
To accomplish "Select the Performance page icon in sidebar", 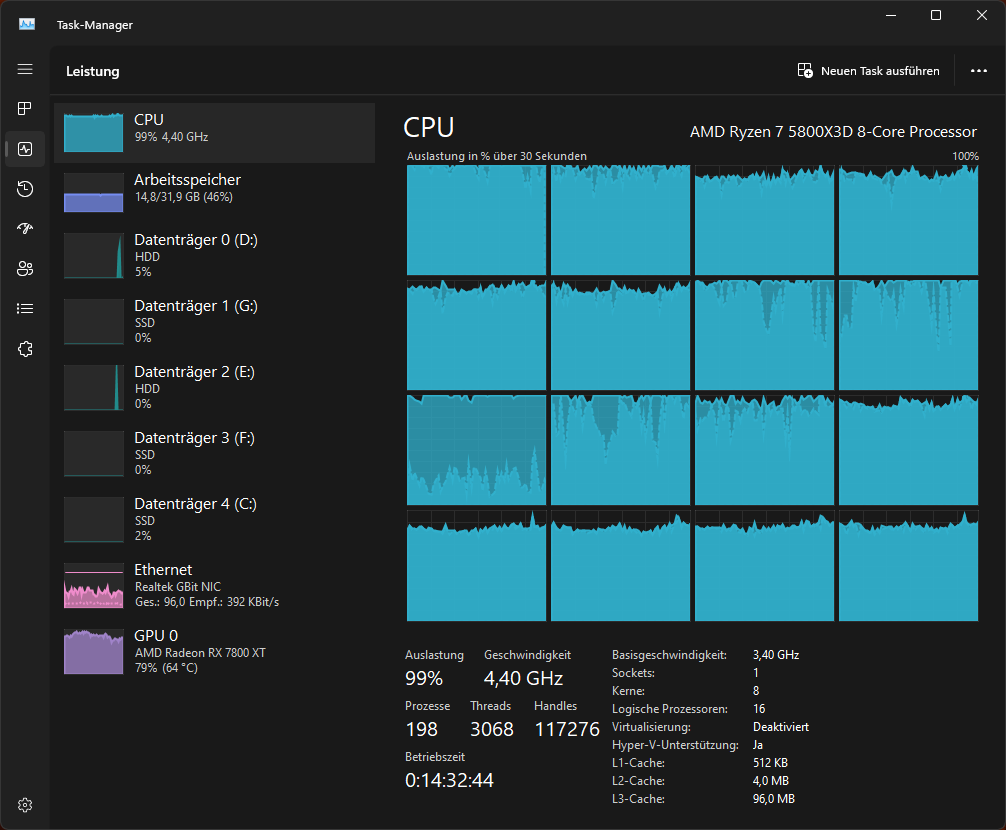I will click(25, 149).
